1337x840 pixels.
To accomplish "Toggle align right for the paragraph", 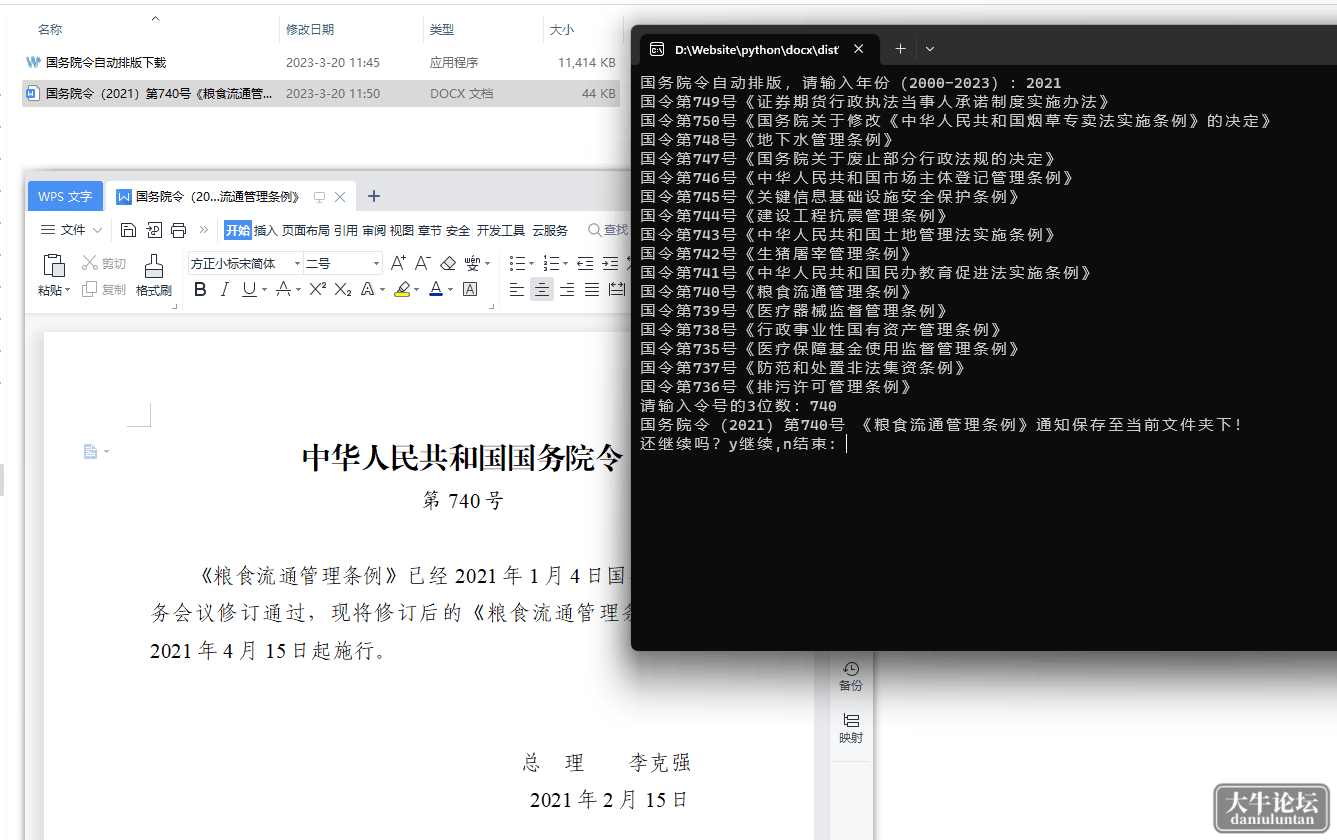I will tap(567, 289).
